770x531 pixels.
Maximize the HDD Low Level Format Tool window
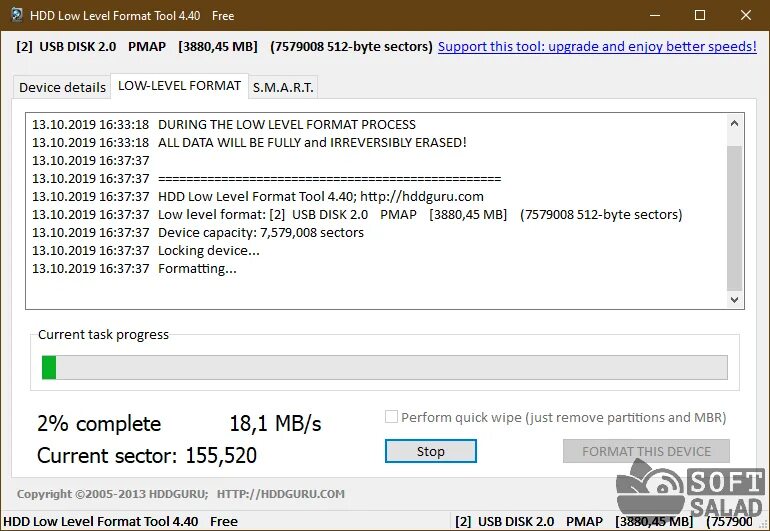tap(700, 15)
